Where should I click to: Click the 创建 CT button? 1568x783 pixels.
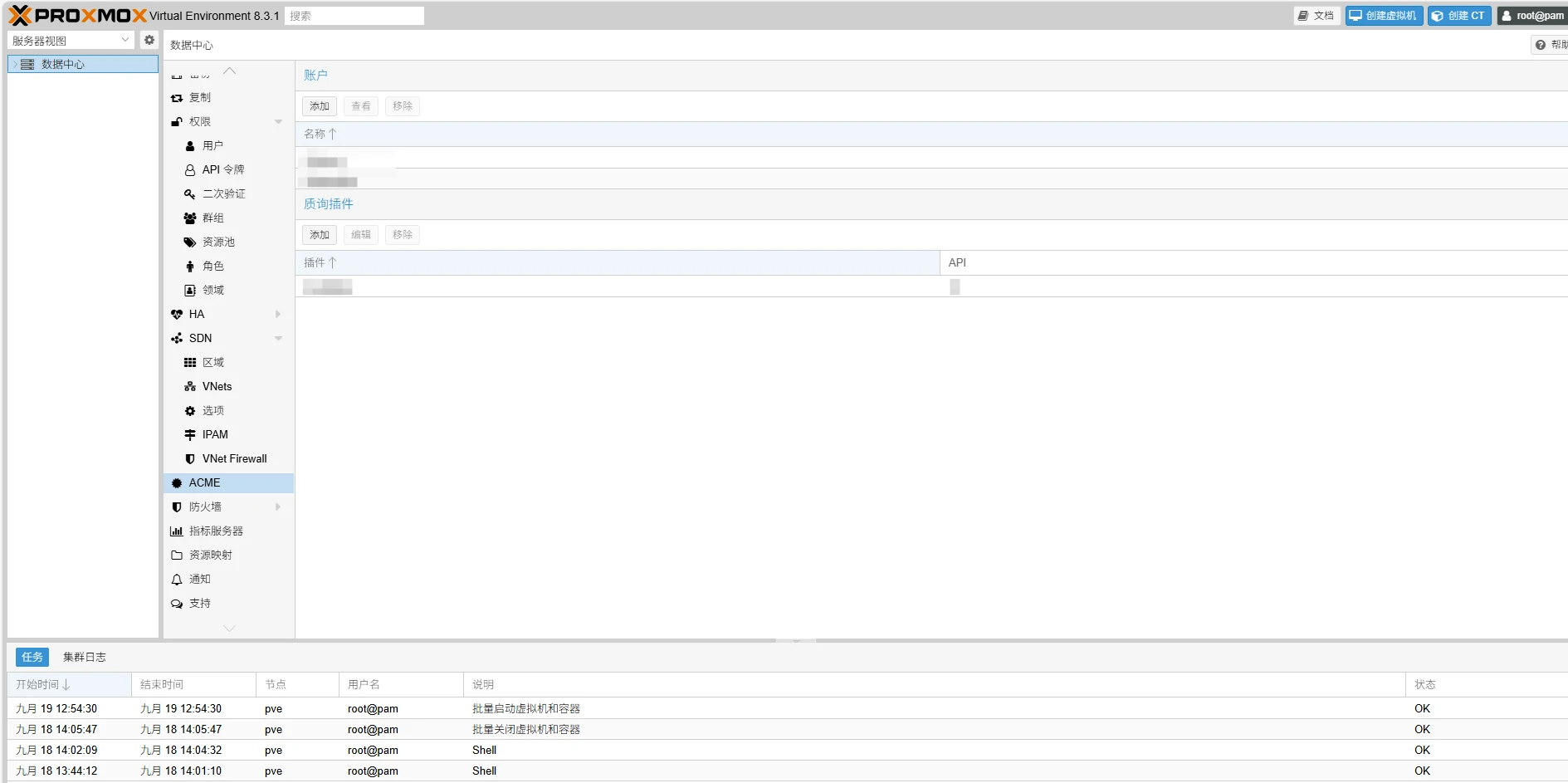coord(1459,16)
